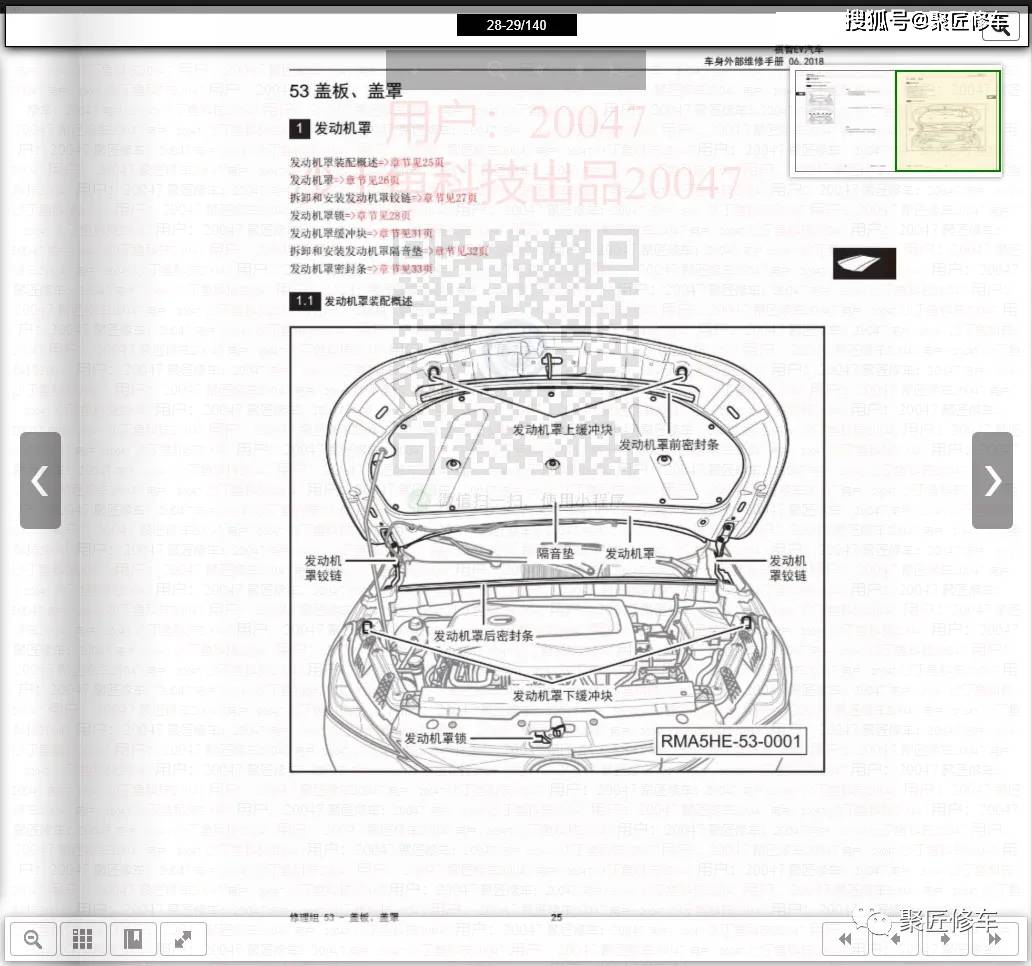The width and height of the screenshot is (1032, 966).
Task: Click the diagram label 发动机罩上缓冲块
Action: pos(562,430)
